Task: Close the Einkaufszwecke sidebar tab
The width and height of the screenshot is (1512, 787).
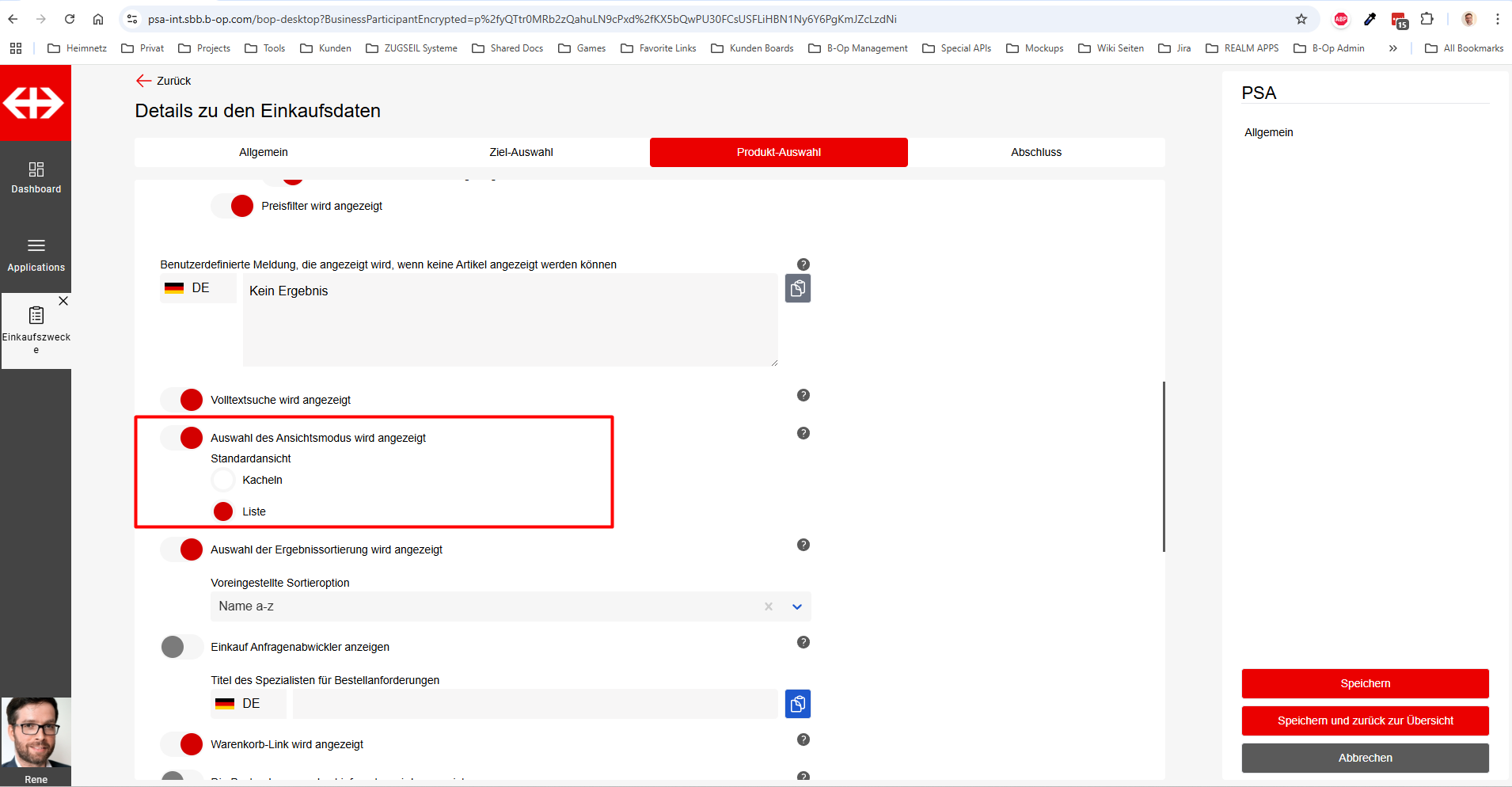Action: [63, 301]
